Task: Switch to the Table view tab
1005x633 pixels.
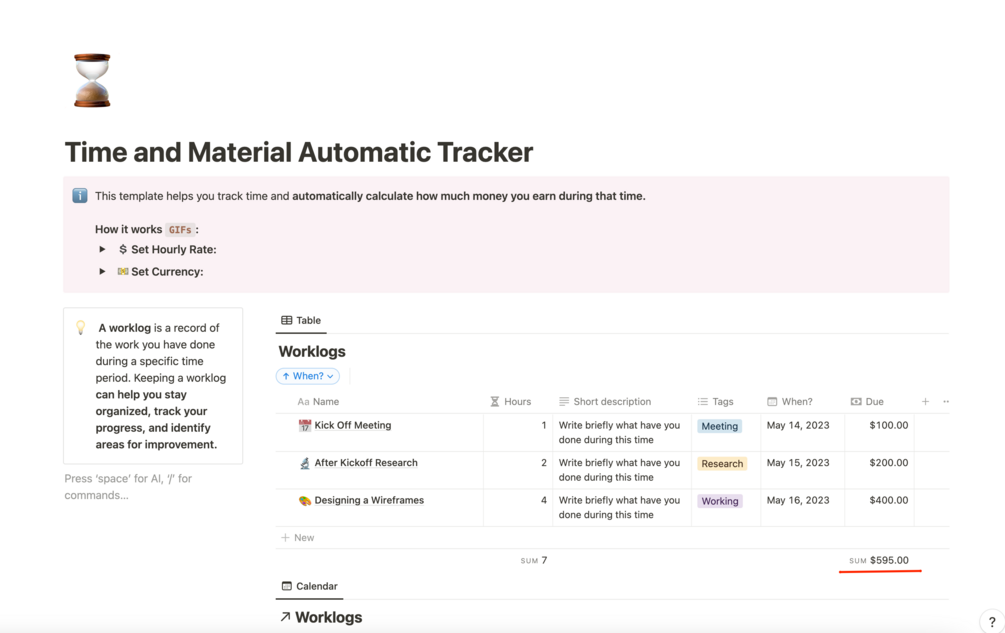Action: coord(301,321)
